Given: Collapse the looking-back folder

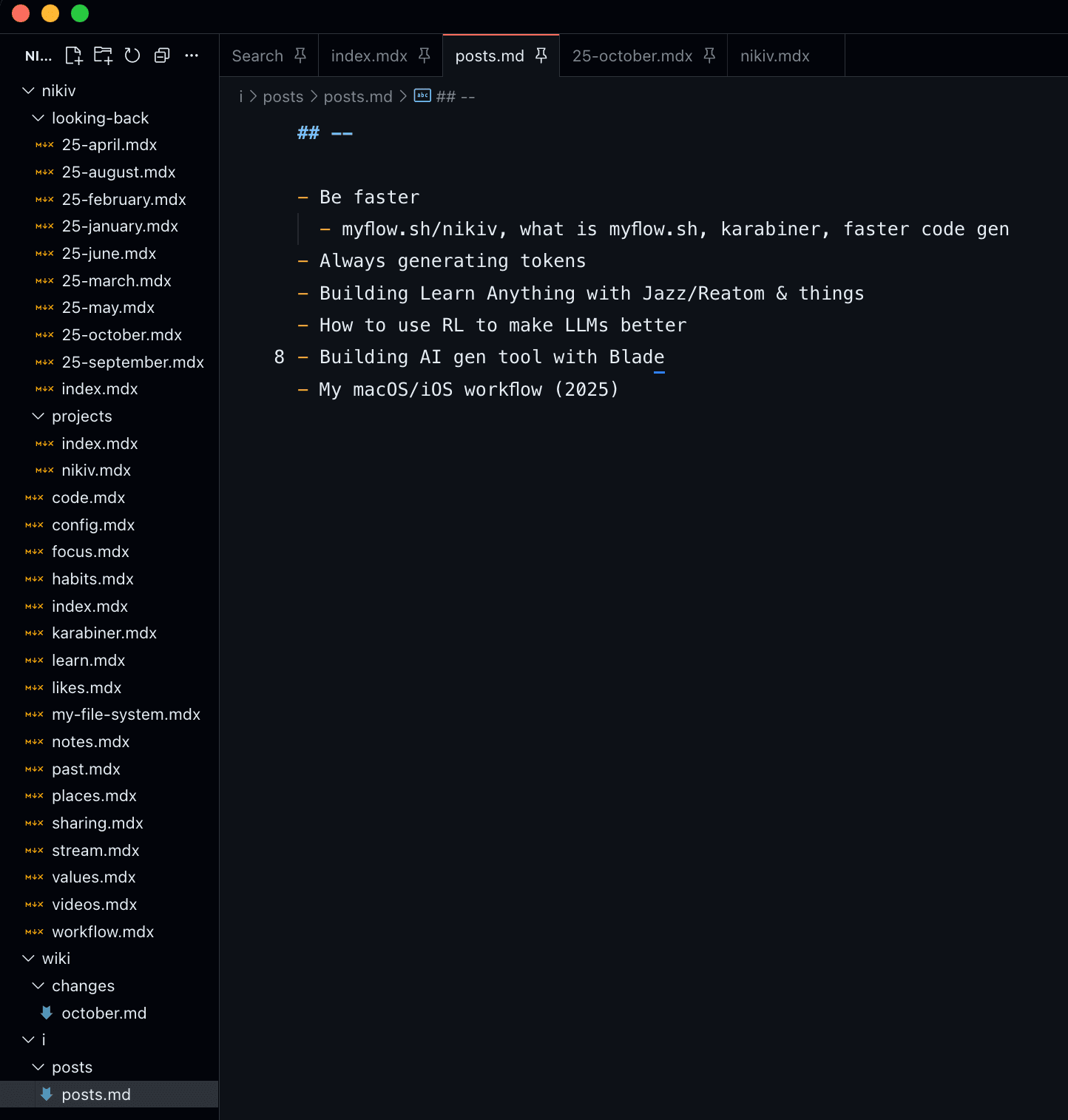Looking at the screenshot, I should pyautogui.click(x=38, y=118).
